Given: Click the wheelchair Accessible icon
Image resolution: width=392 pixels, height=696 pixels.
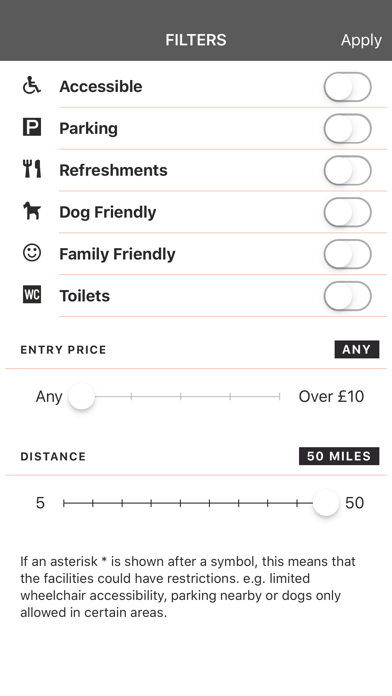Looking at the screenshot, I should pyautogui.click(x=32, y=85).
